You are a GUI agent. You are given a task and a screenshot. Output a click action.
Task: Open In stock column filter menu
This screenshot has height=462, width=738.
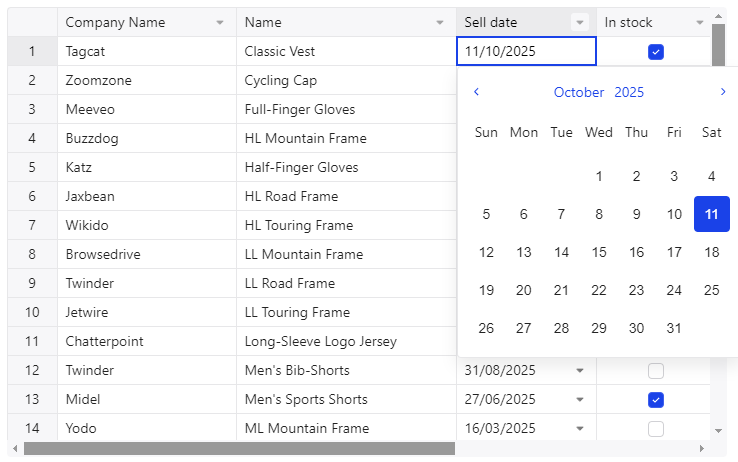click(700, 23)
